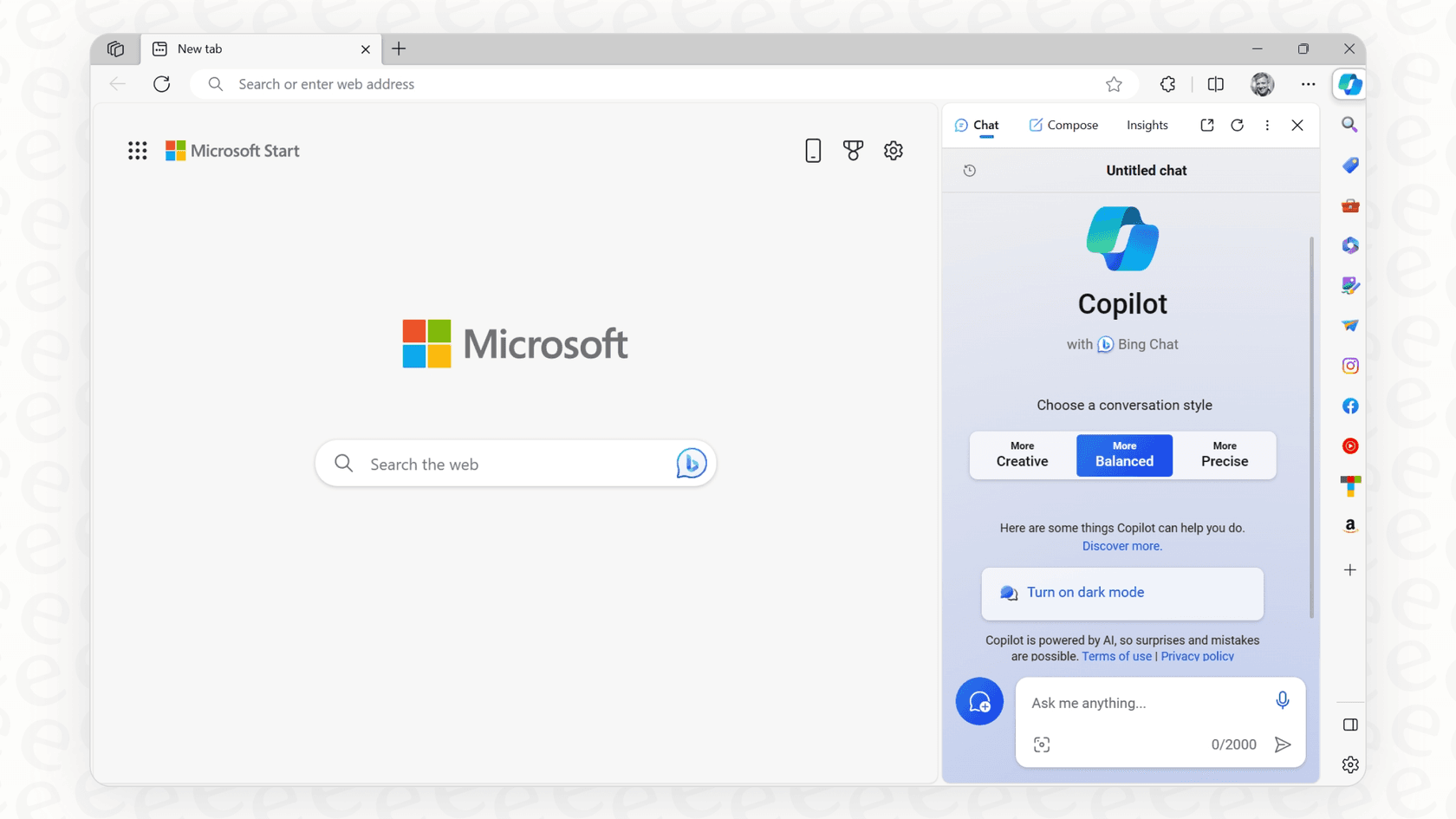
Task: Open Instagram from the sidebar
Action: tap(1349, 365)
